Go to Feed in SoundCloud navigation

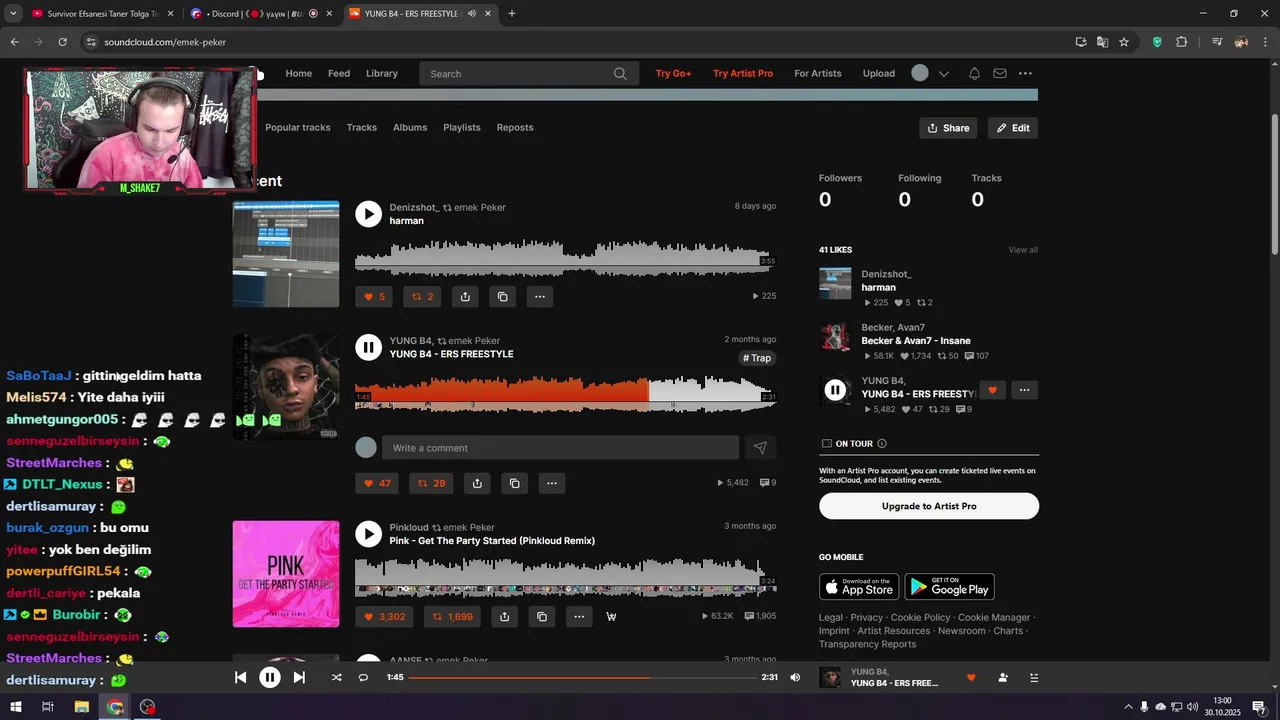339,73
